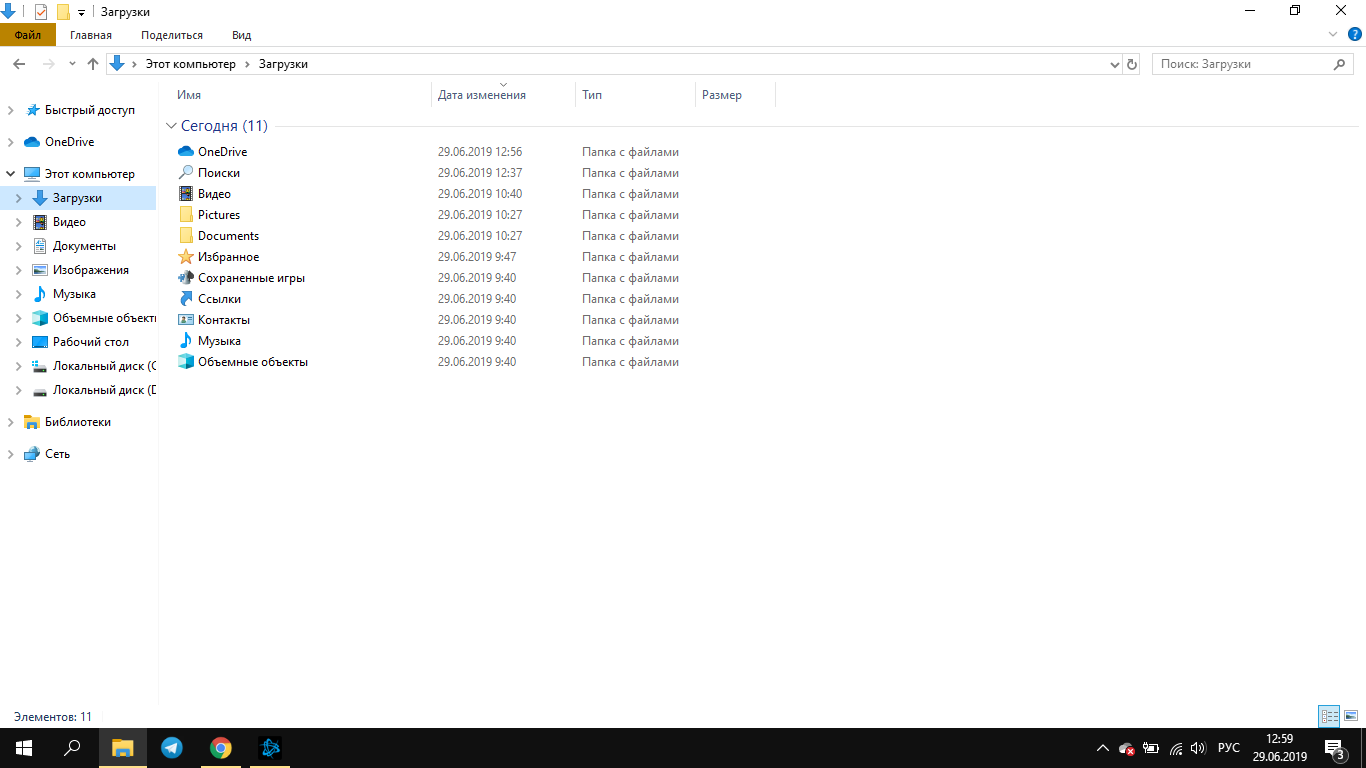This screenshot has width=1366, height=768.
Task: Click the Properties icon in quick access toolbar
Action: [x=41, y=12]
